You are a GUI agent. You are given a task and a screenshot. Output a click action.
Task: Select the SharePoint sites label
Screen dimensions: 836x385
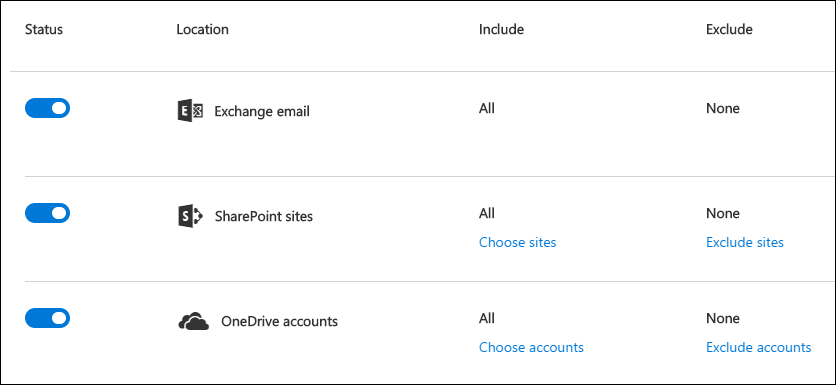pos(263,216)
